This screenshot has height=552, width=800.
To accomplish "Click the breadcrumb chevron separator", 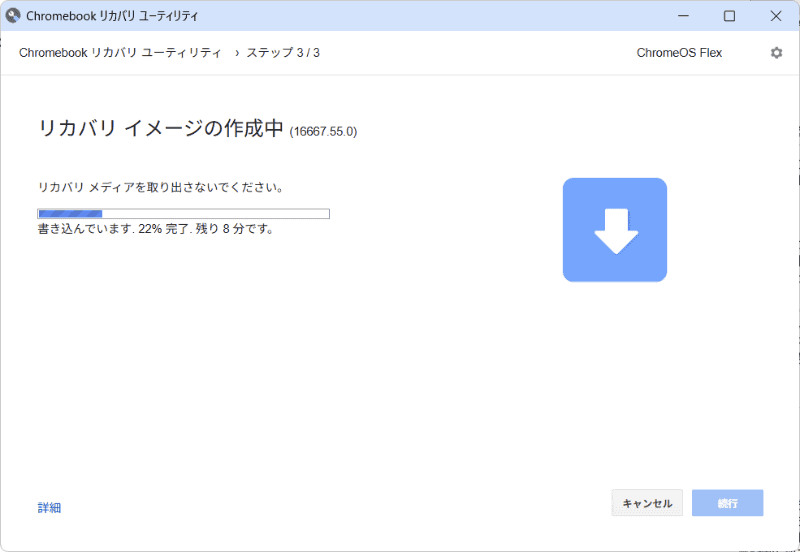I will click(x=237, y=53).
